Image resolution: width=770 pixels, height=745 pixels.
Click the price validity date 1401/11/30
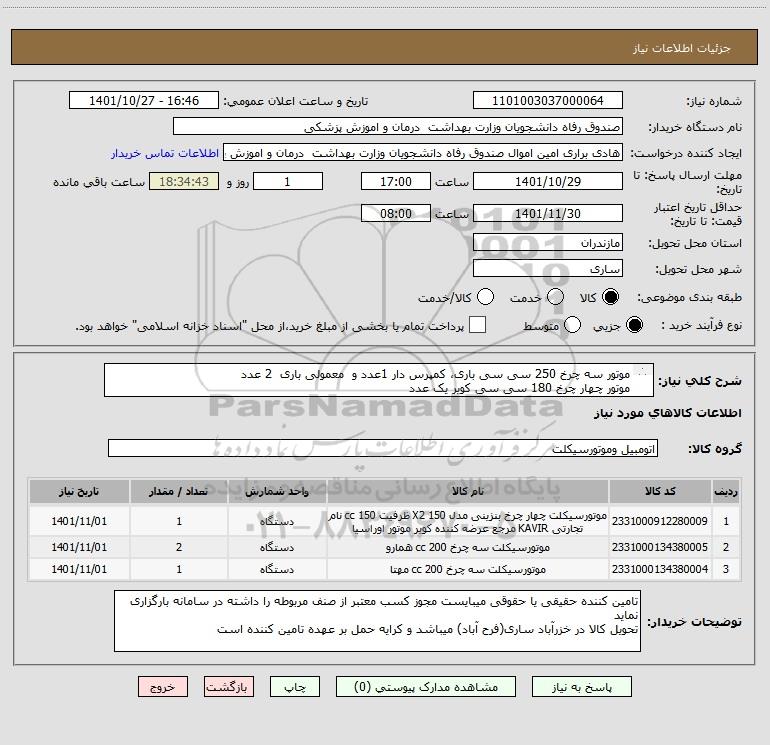coord(548,214)
